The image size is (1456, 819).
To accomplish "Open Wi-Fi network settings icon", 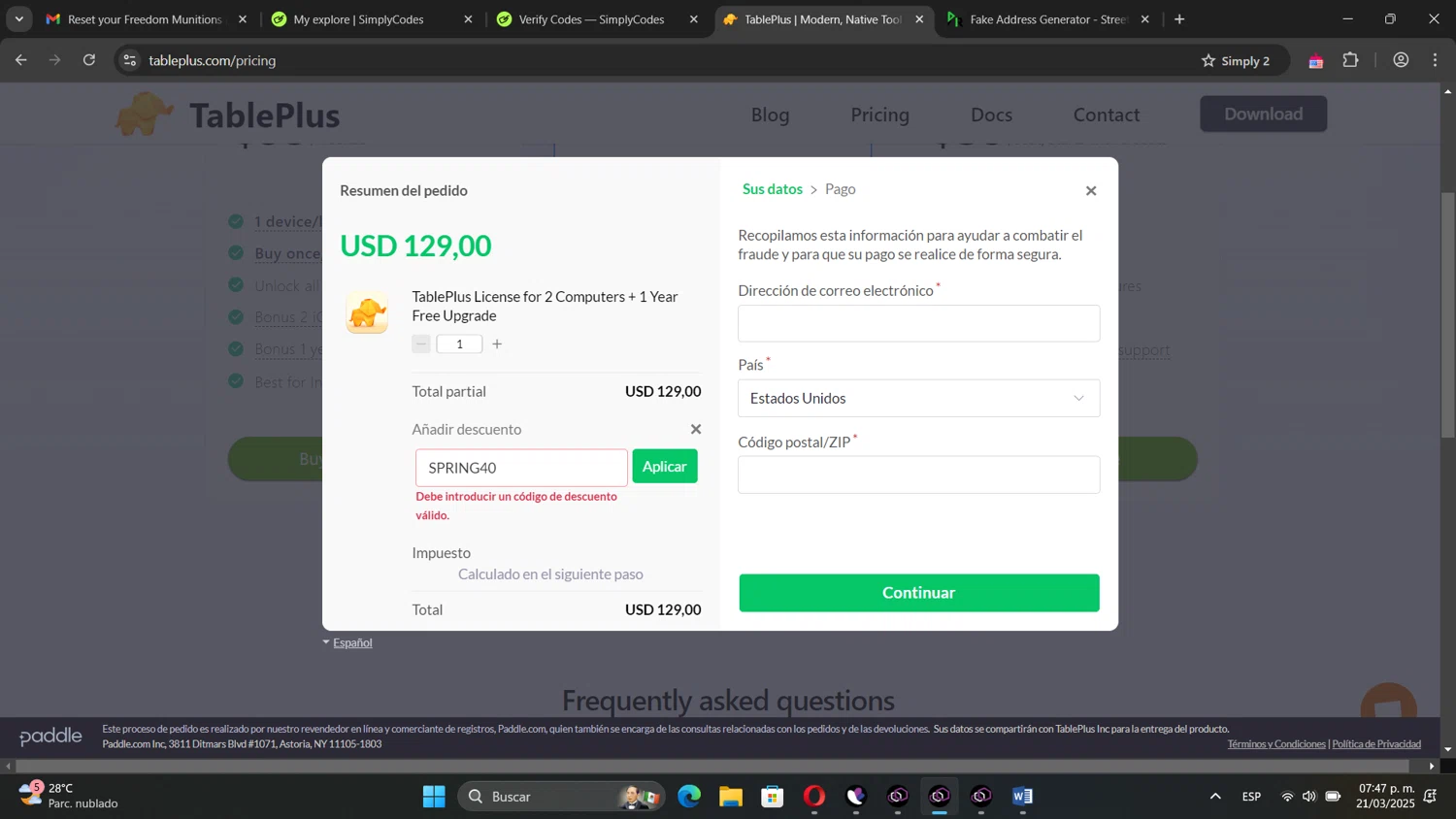I will (1287, 797).
